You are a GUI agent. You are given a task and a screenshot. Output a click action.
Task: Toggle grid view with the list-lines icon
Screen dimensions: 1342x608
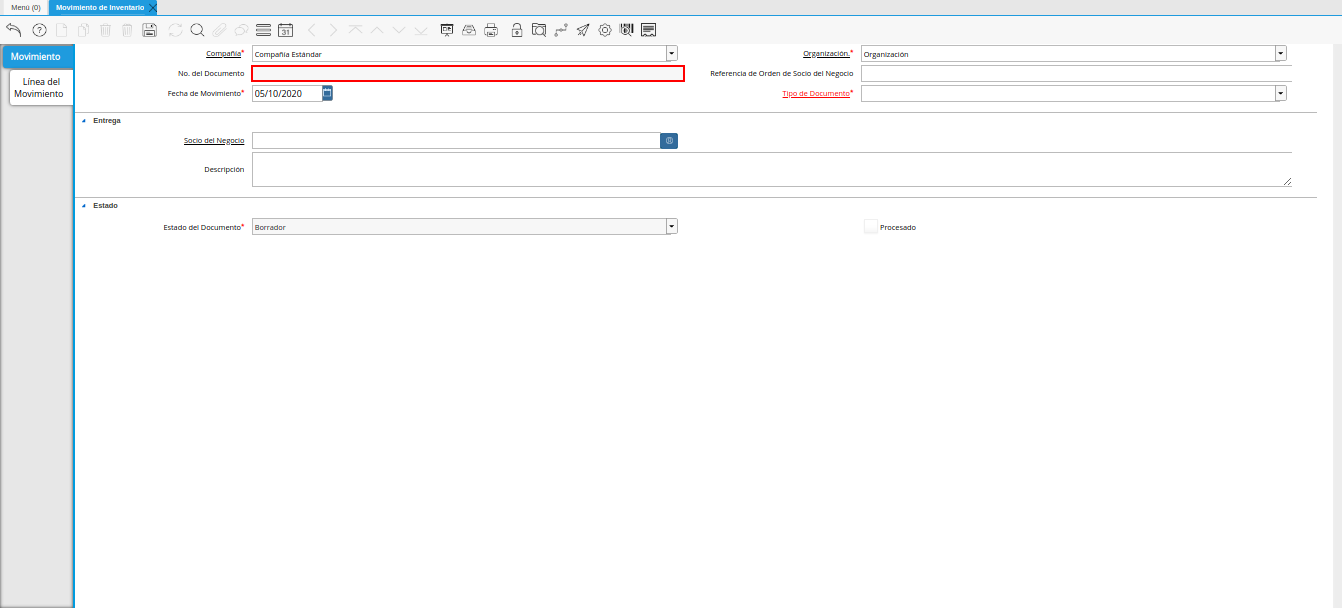(x=263, y=30)
